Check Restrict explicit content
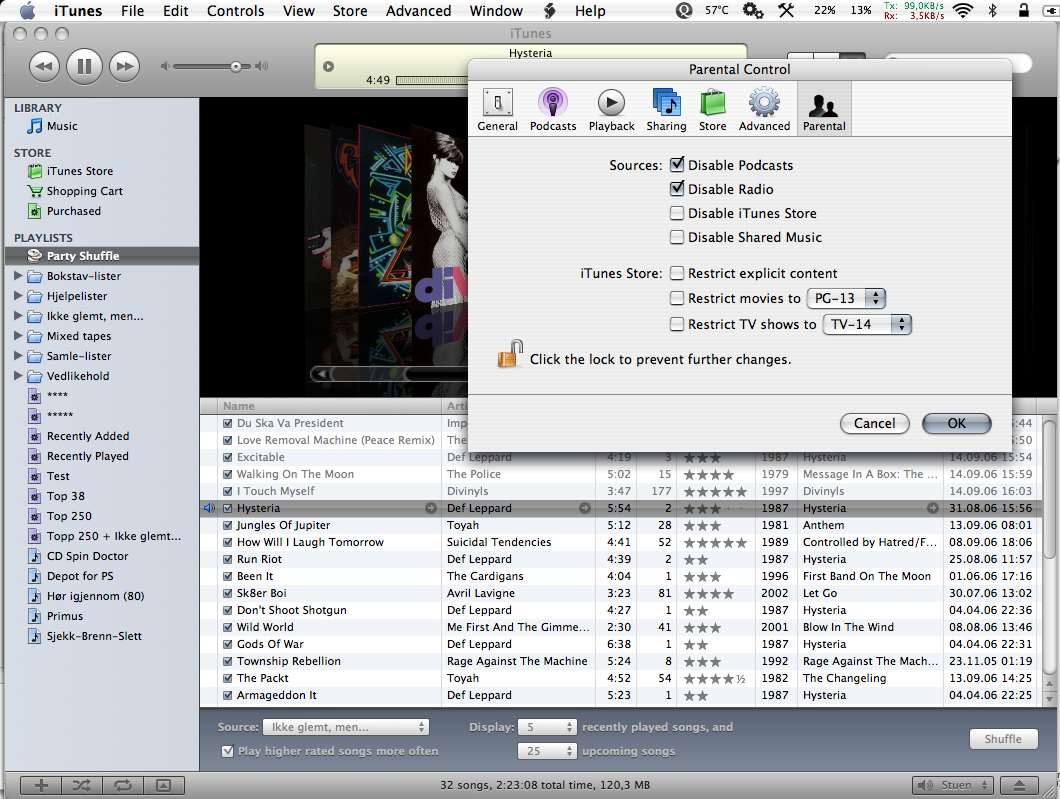 [677, 273]
